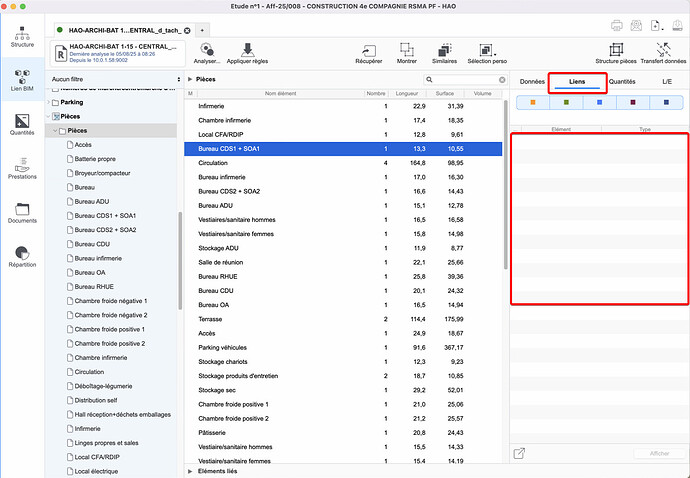Viewport: 690px width, 478px height.
Task: Select the navy color filter
Action: tap(666, 102)
